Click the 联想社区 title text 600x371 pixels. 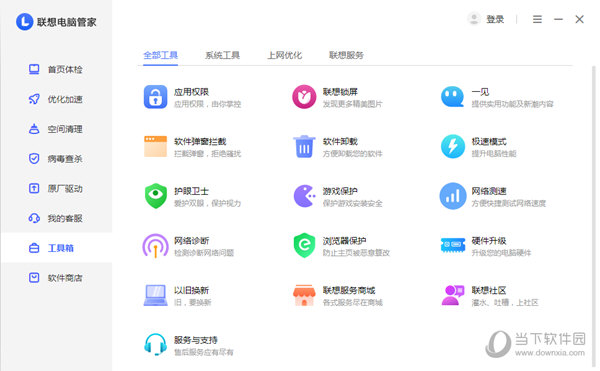click(489, 290)
